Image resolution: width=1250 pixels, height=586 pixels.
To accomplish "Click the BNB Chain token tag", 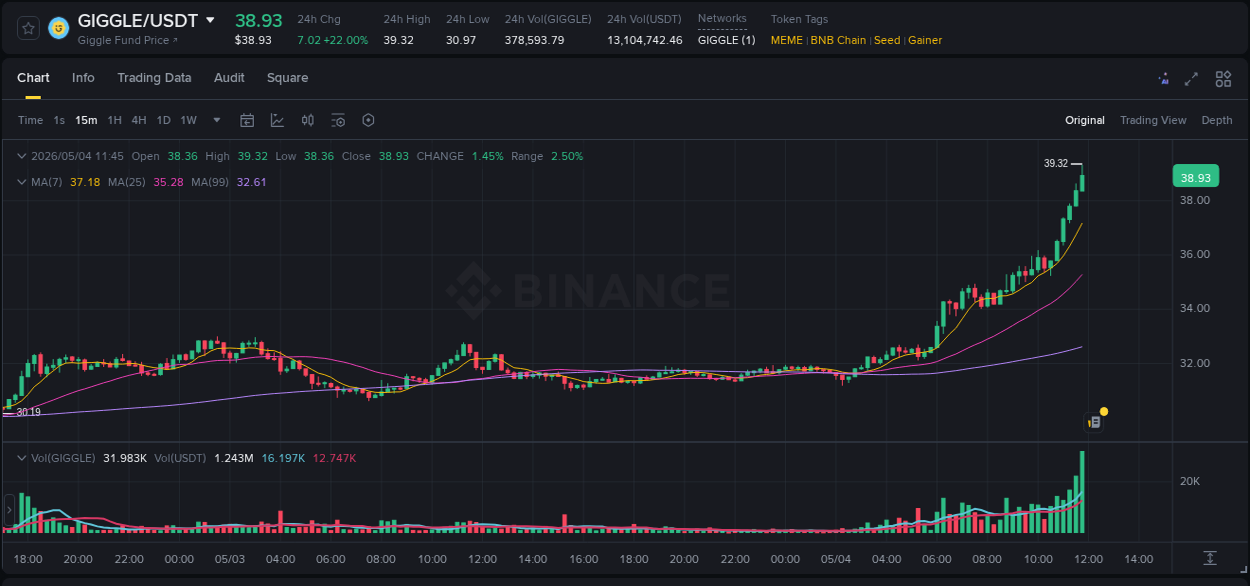I will [838, 40].
